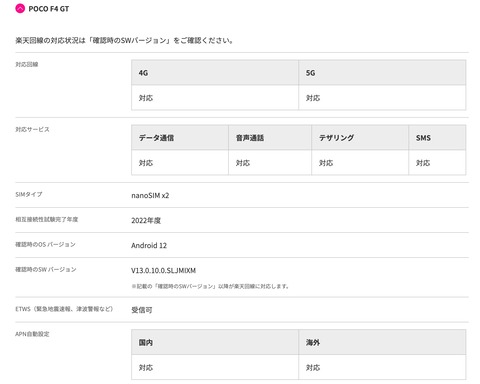Click the Android 12 value
The image size is (480, 384).
149,245
